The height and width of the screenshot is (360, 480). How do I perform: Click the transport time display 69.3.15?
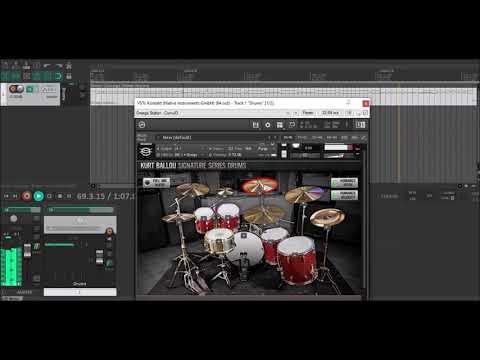tap(91, 196)
